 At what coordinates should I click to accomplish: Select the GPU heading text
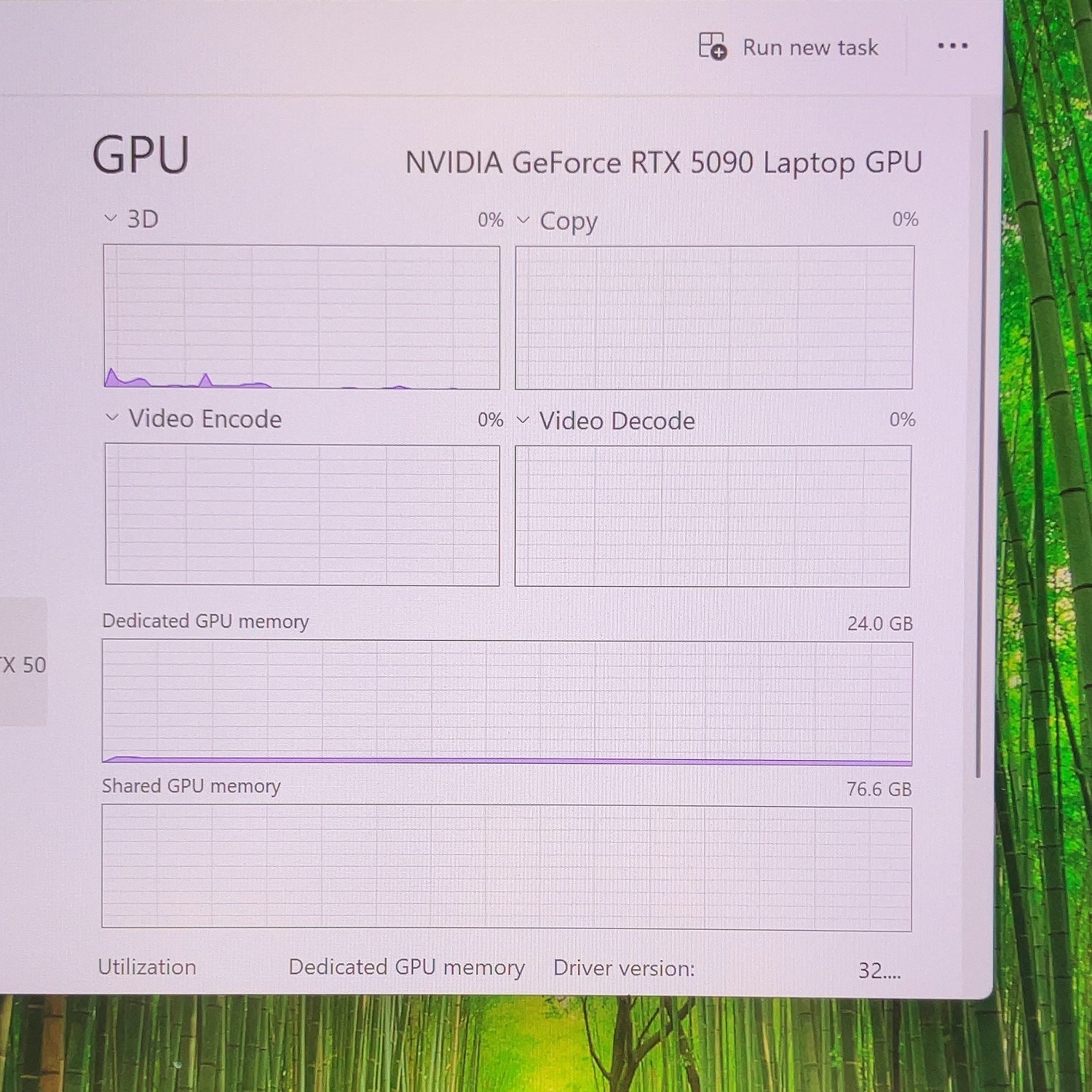point(141,155)
